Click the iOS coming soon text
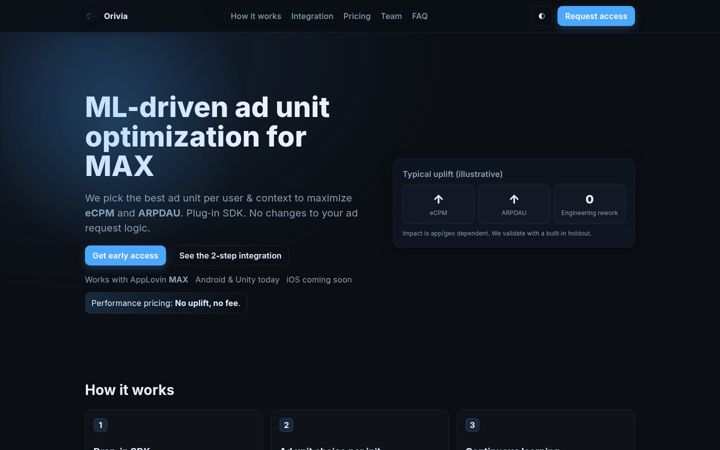 click(x=319, y=280)
